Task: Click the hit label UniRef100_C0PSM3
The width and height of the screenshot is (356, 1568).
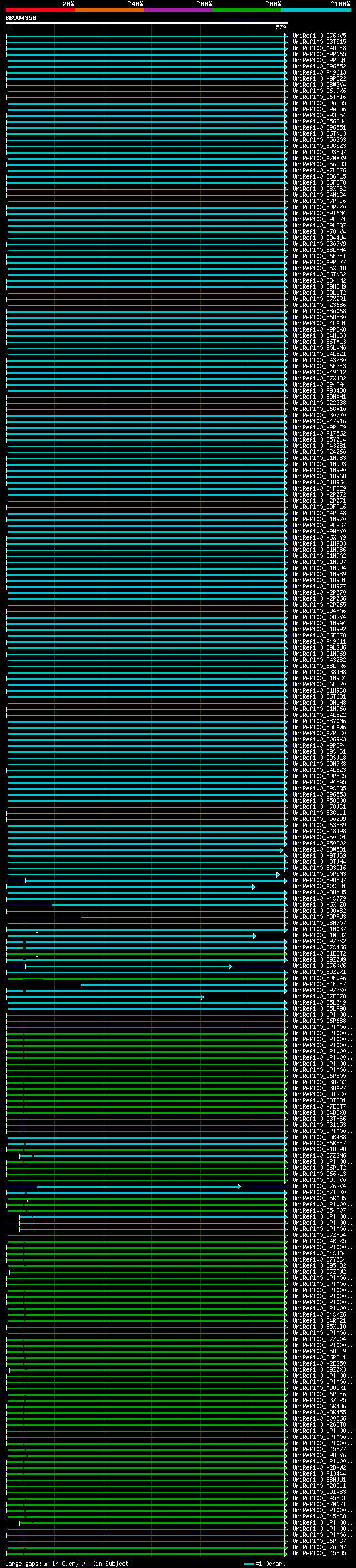Action: click(319, 874)
